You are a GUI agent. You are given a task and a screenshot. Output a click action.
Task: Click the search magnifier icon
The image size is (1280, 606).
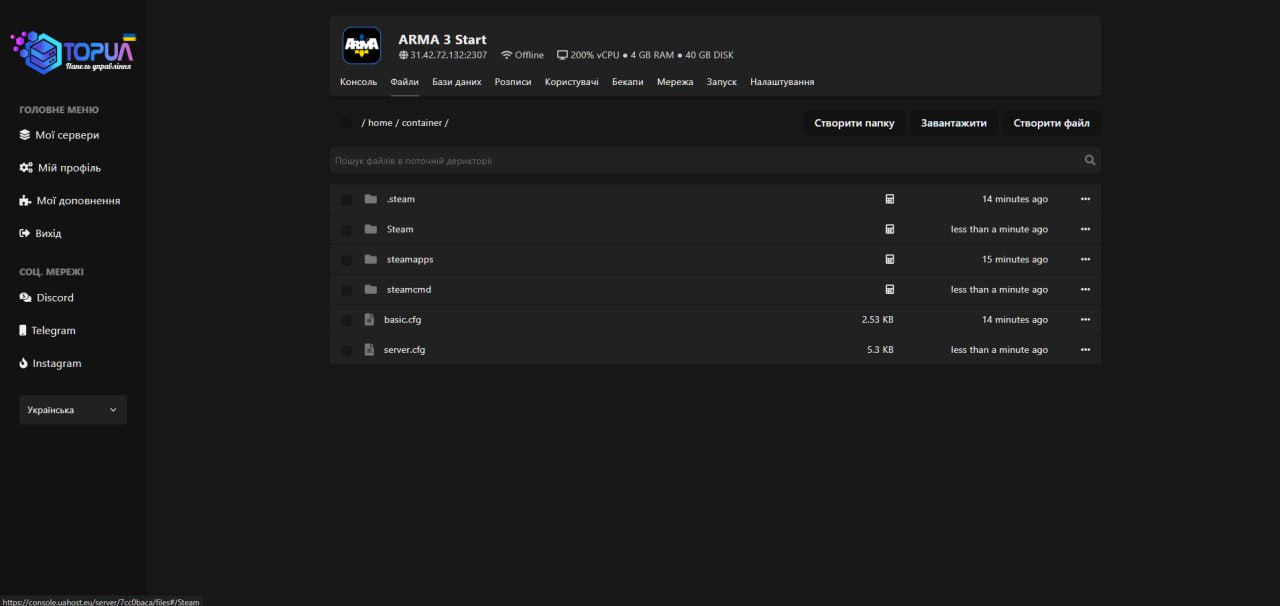(1090, 160)
